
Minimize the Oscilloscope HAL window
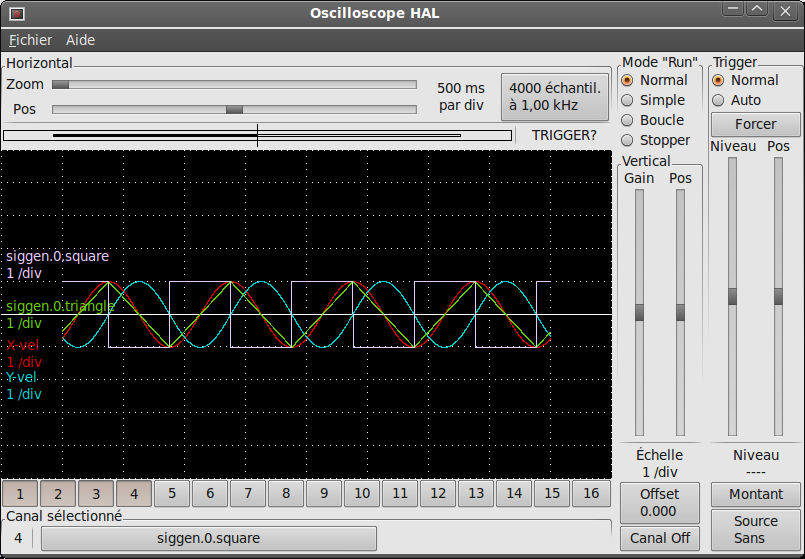point(733,9)
